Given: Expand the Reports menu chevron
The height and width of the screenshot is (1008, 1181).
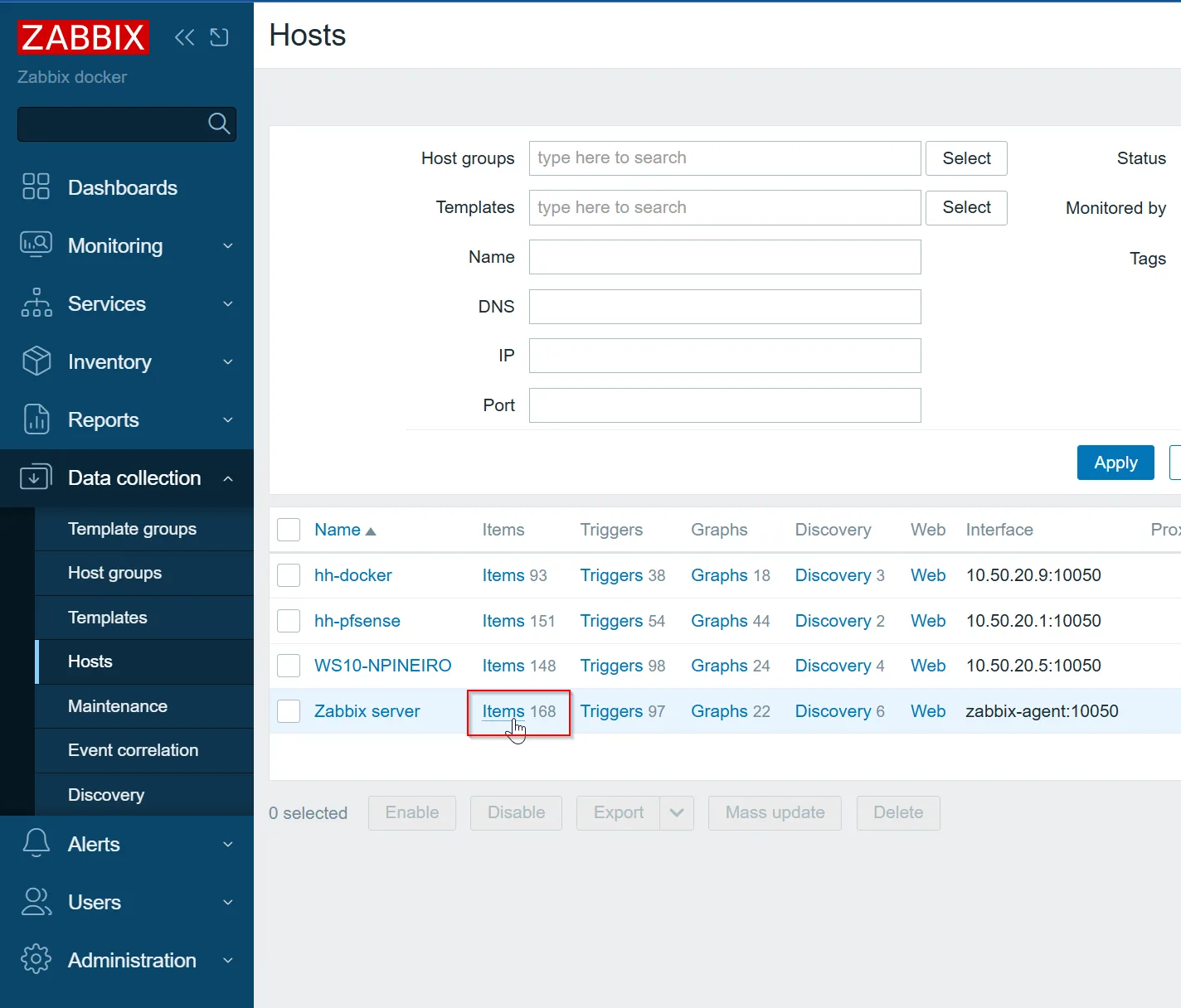Looking at the screenshot, I should (228, 420).
